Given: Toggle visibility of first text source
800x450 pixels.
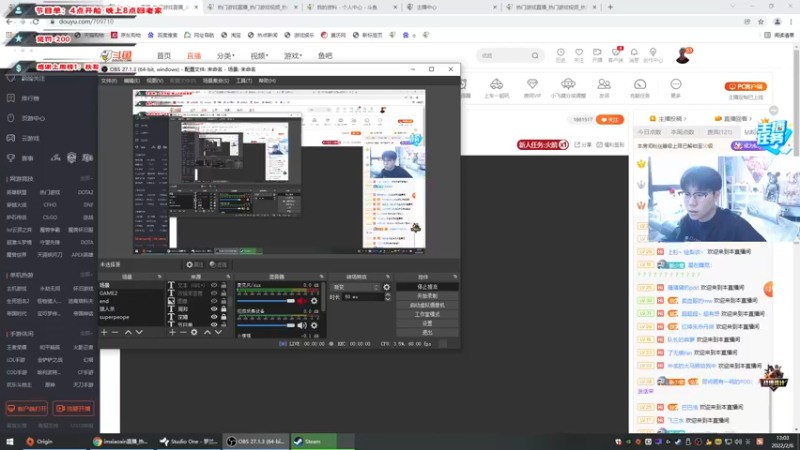Looking at the screenshot, I should click(x=214, y=285).
